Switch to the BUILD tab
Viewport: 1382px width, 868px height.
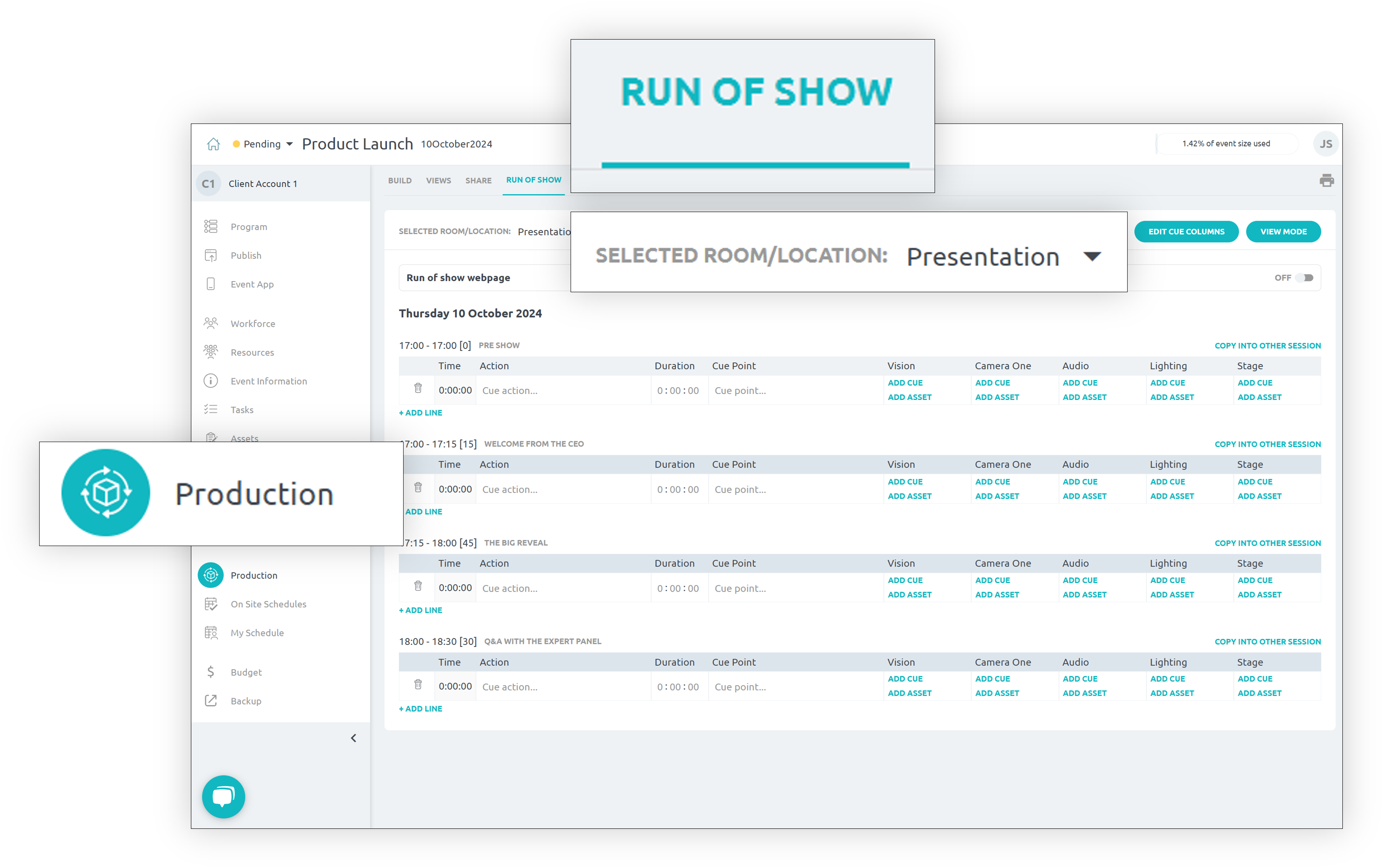click(x=400, y=181)
